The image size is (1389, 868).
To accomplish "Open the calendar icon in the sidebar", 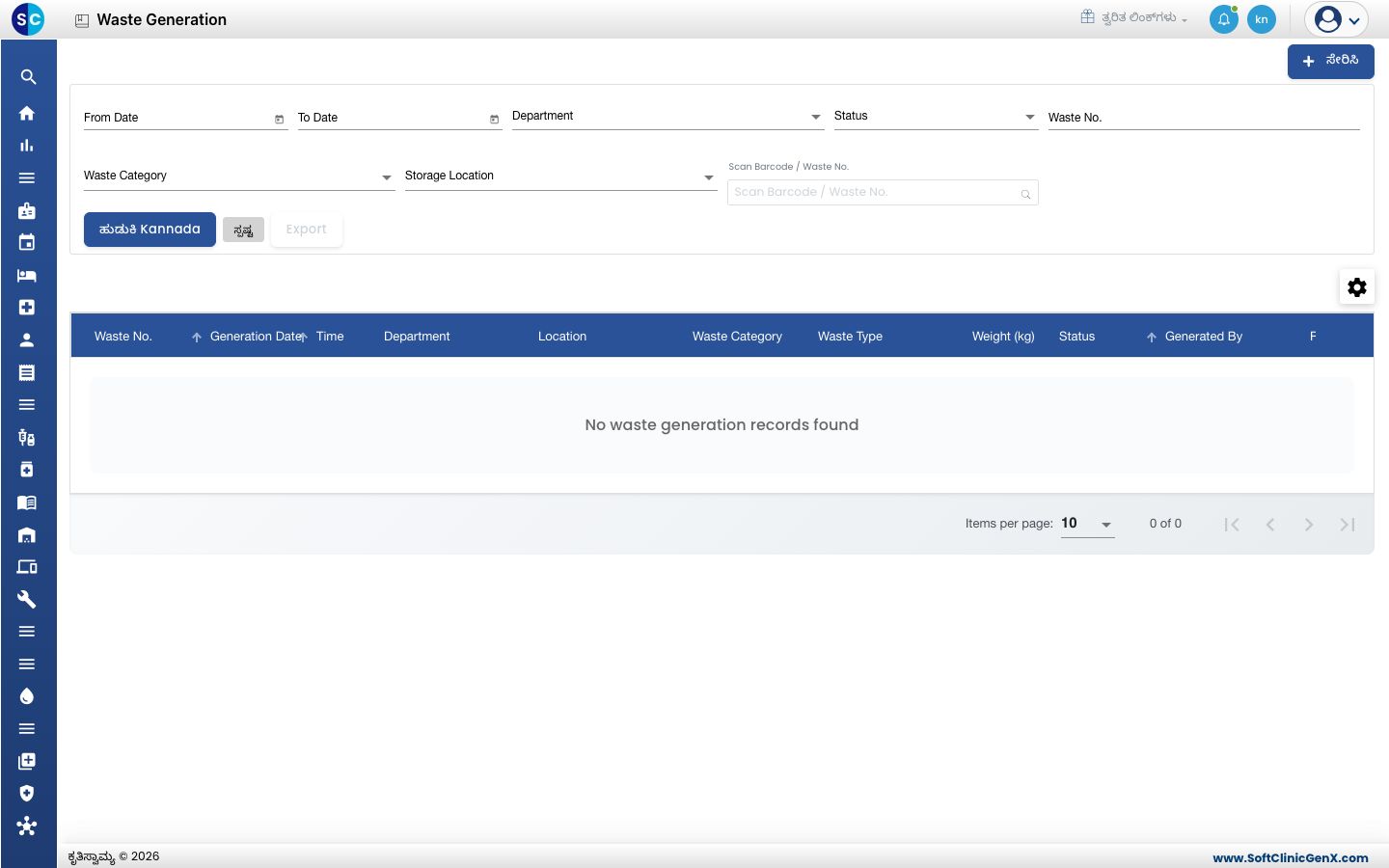I will tap(27, 243).
